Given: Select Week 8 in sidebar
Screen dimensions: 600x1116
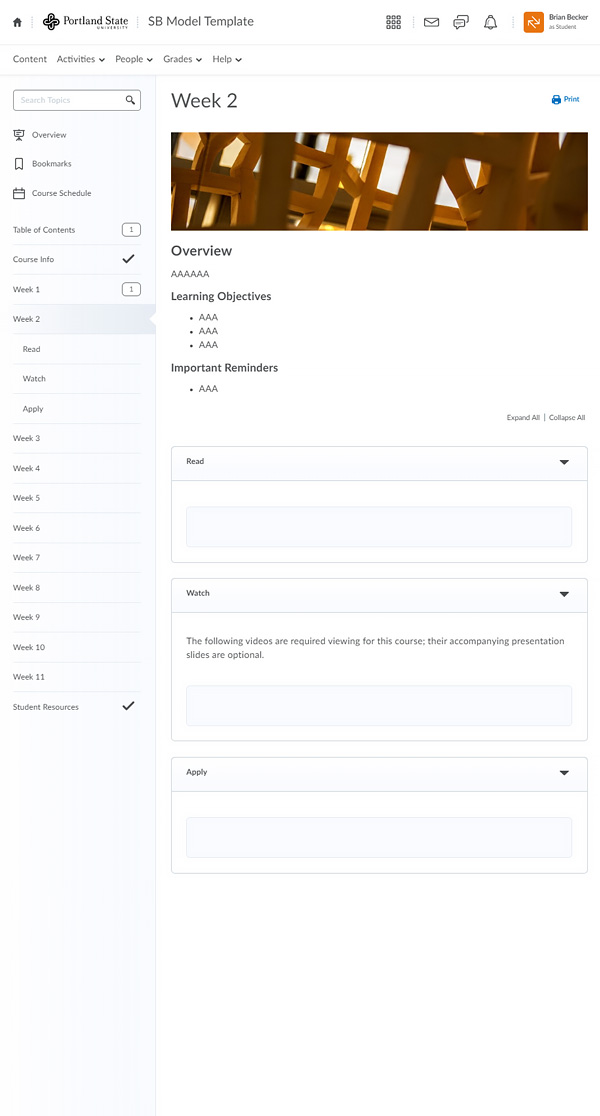Looking at the screenshot, I should click(77, 587).
